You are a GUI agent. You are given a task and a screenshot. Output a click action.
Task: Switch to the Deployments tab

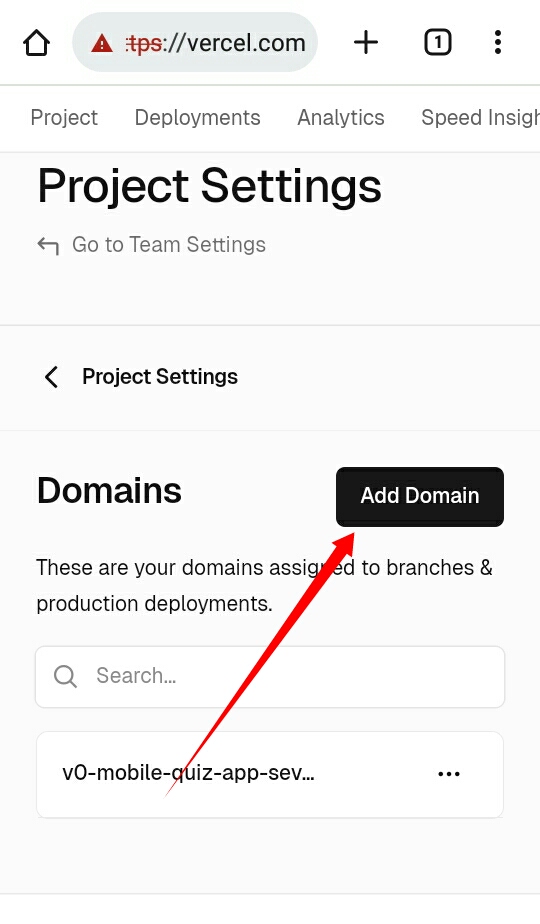(197, 118)
